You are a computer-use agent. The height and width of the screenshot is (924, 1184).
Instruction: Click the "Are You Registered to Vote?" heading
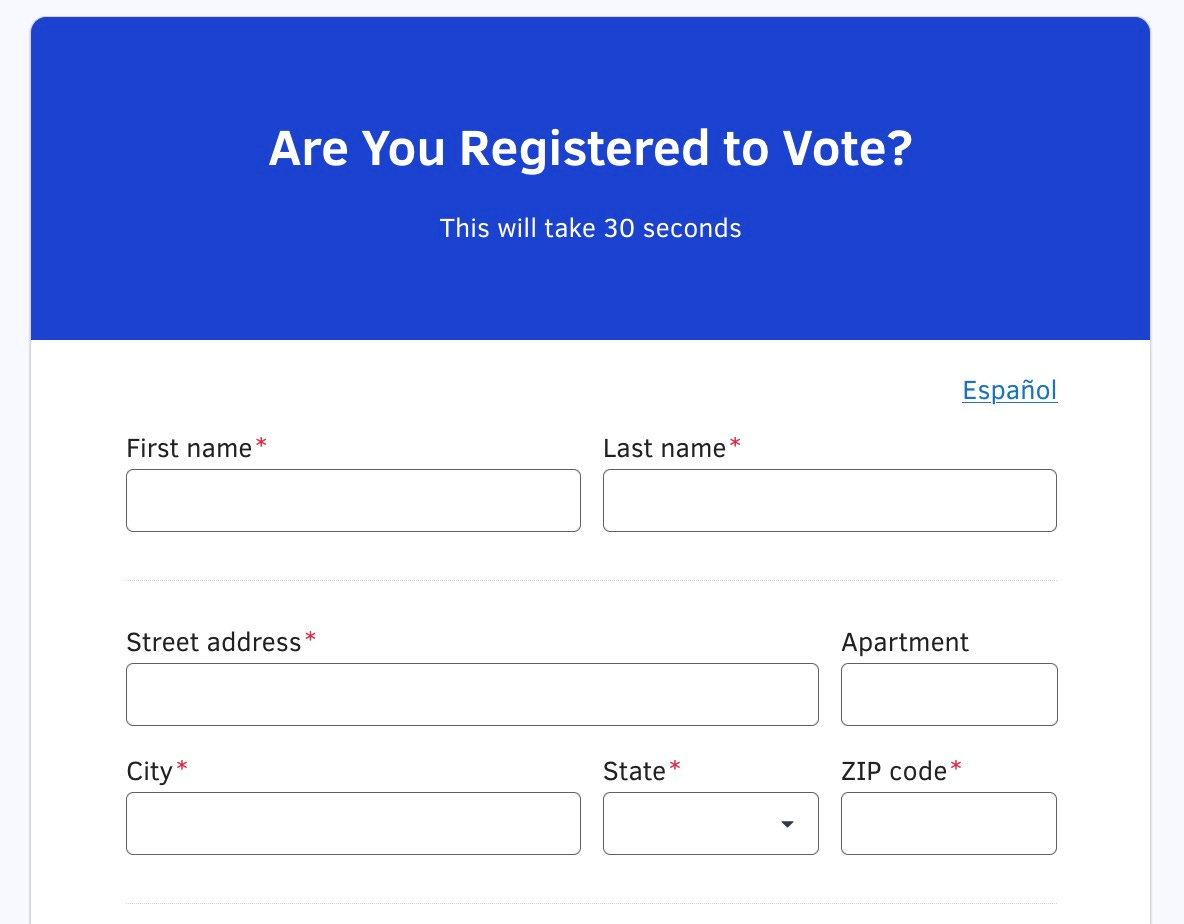590,150
